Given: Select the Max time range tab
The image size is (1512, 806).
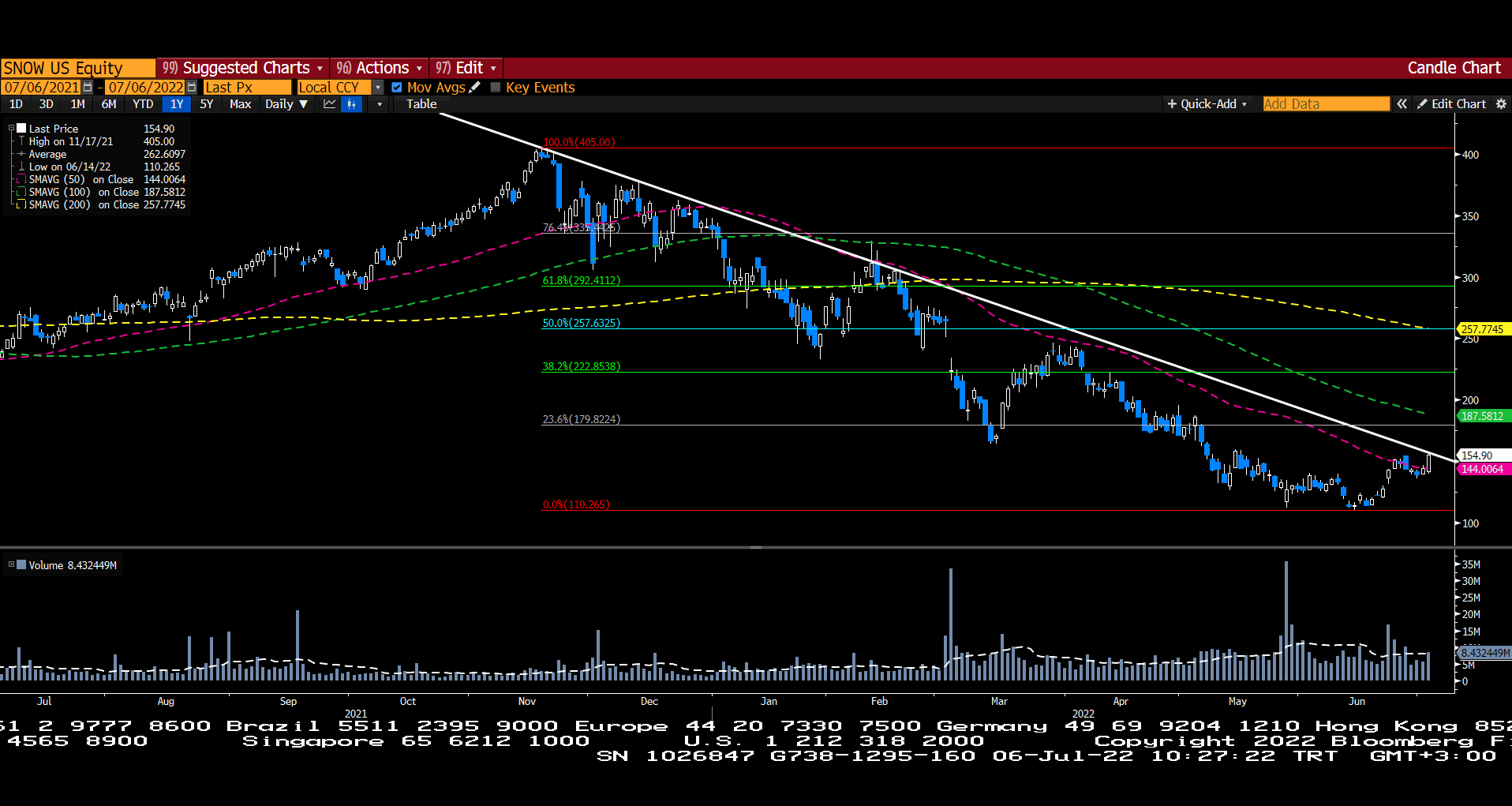Looking at the screenshot, I should (x=241, y=104).
